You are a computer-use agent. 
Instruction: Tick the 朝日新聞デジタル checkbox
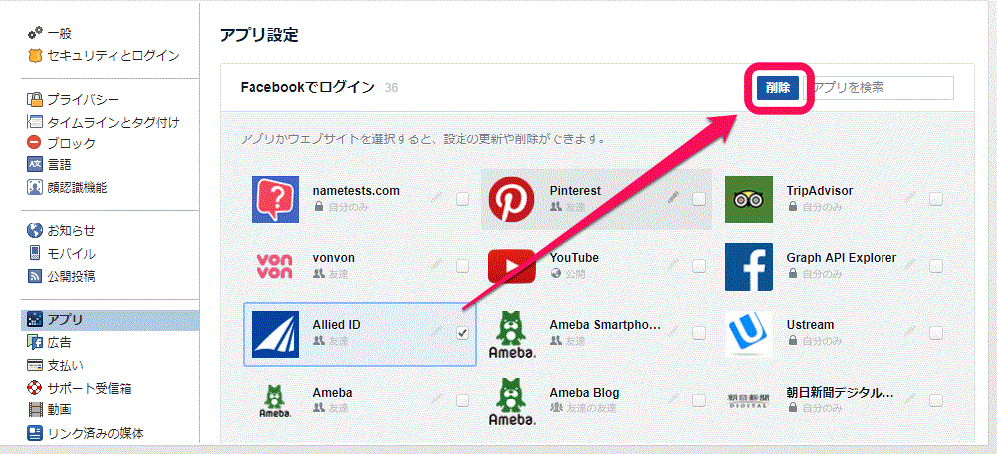click(936, 400)
